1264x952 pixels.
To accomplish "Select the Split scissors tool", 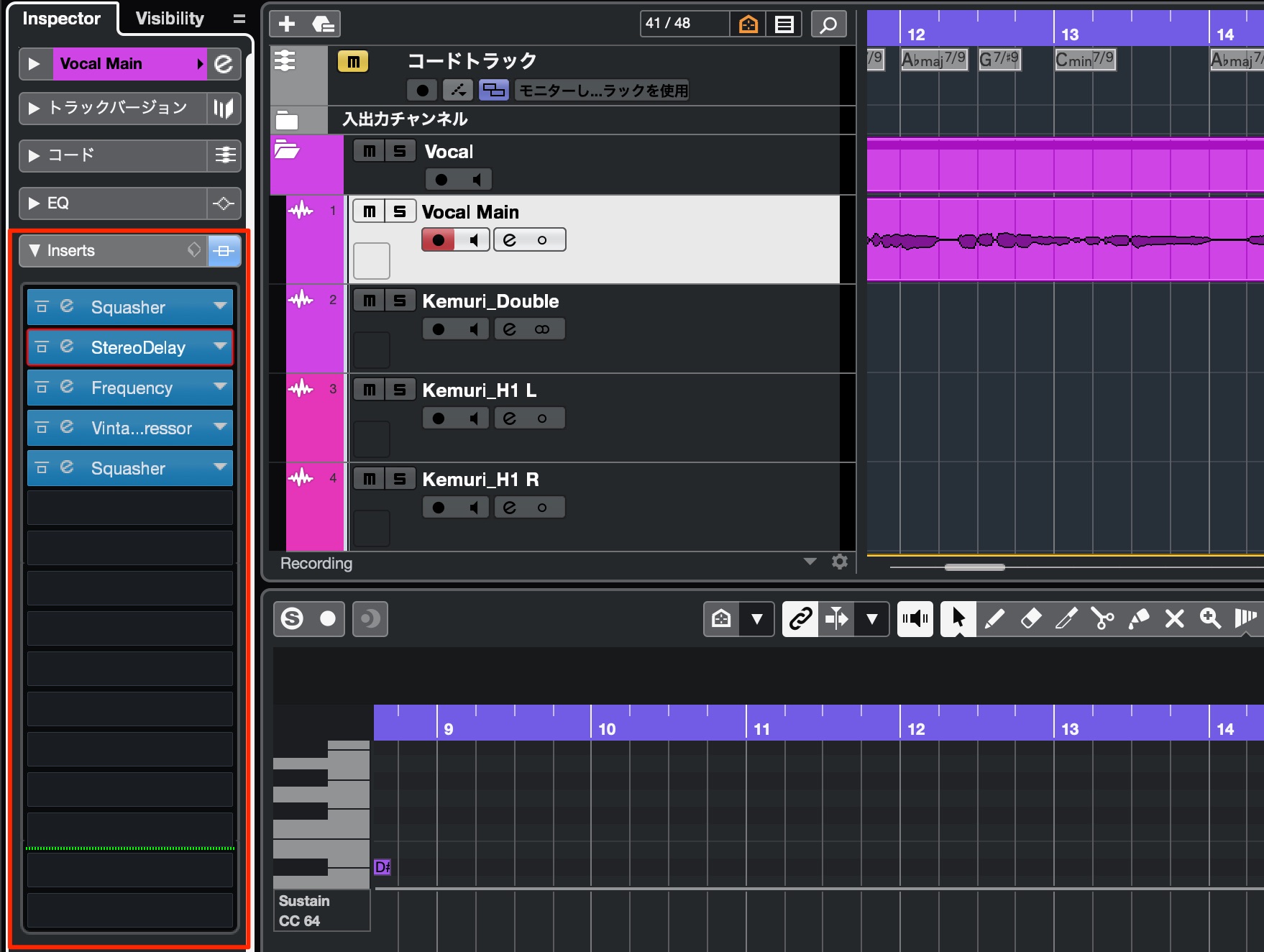I will click(1102, 619).
